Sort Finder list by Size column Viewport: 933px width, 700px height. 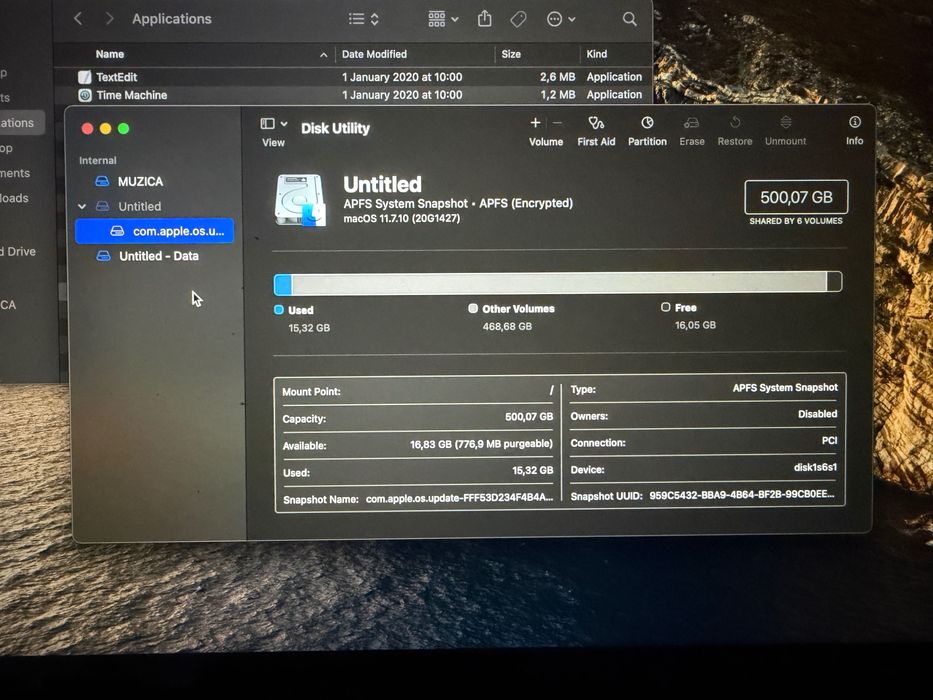pos(511,54)
